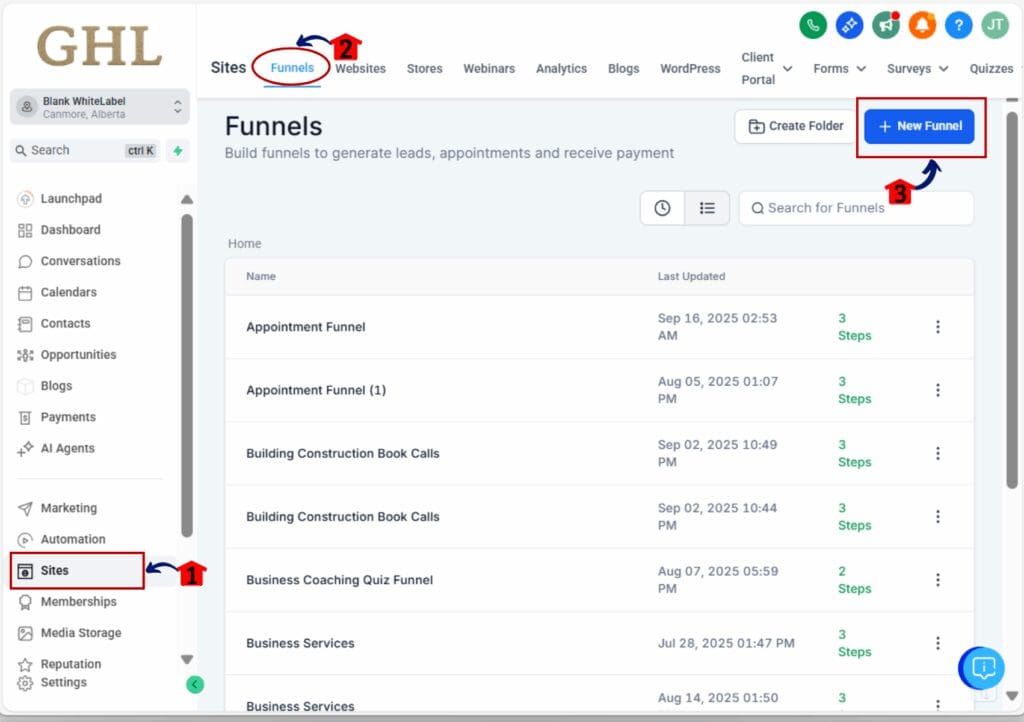Collapse the sidebar with green arrow toggle

(195, 685)
